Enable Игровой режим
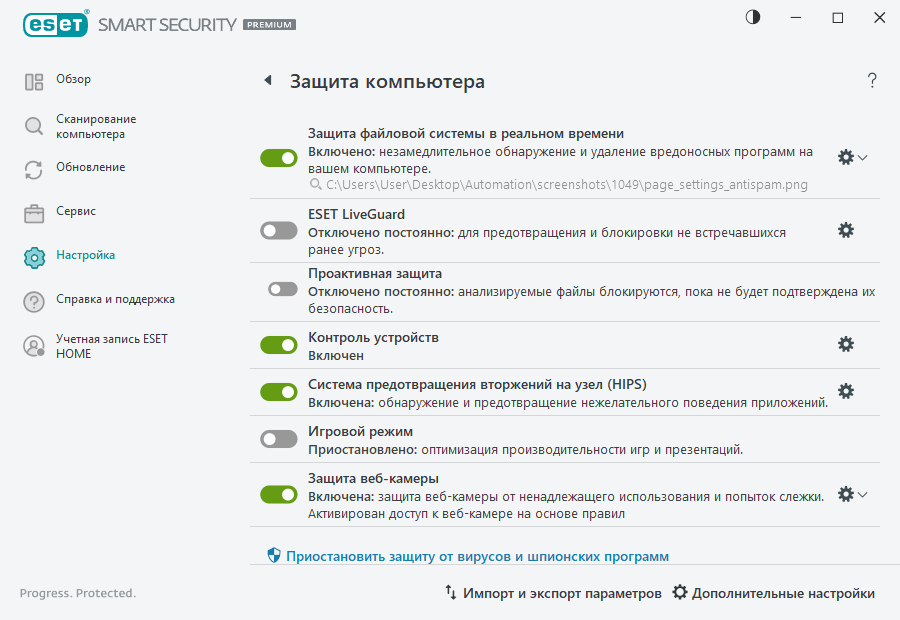 click(x=278, y=438)
